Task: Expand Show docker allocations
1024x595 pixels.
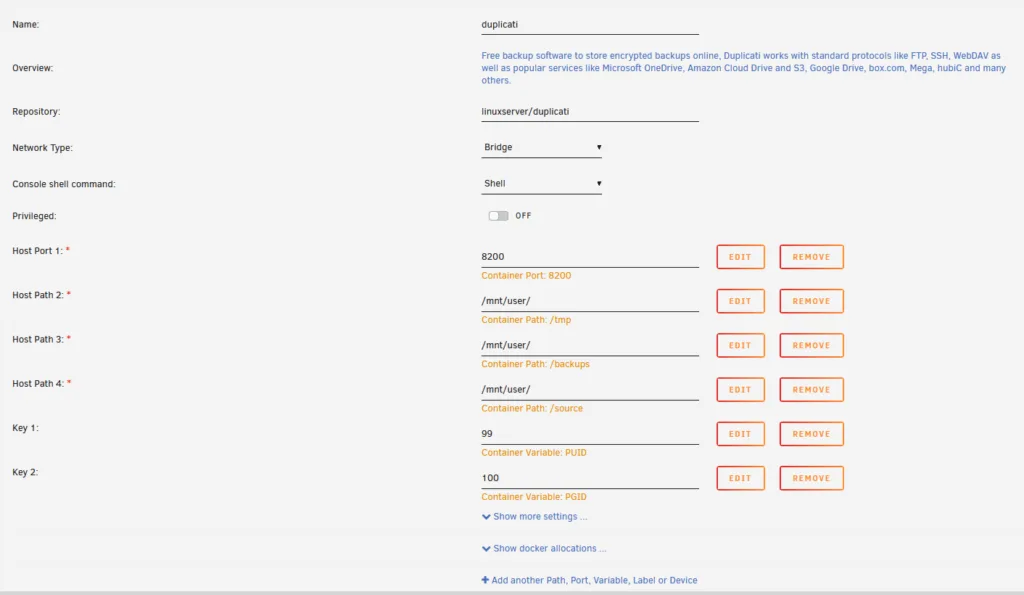Action: tap(544, 549)
